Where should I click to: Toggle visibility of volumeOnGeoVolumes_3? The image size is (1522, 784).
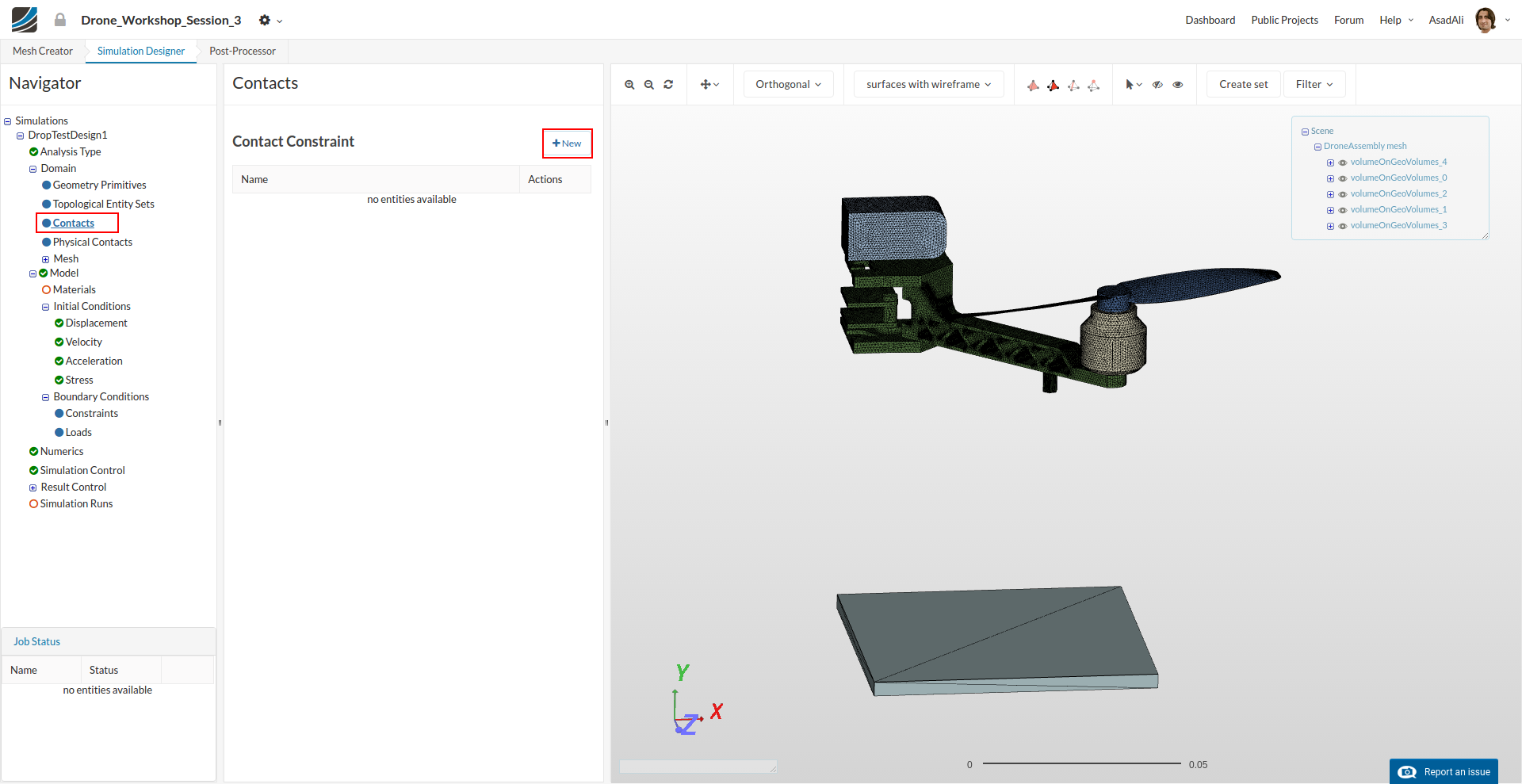point(1343,226)
